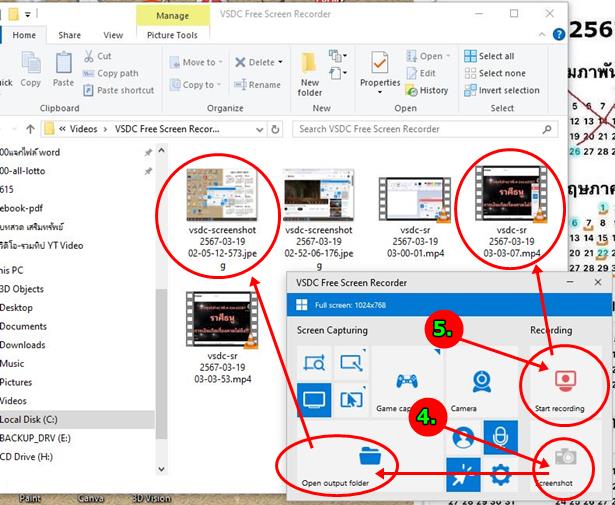This screenshot has width=615, height=505.
Task: Open New item dropdown in ribbon
Action: tap(338, 56)
